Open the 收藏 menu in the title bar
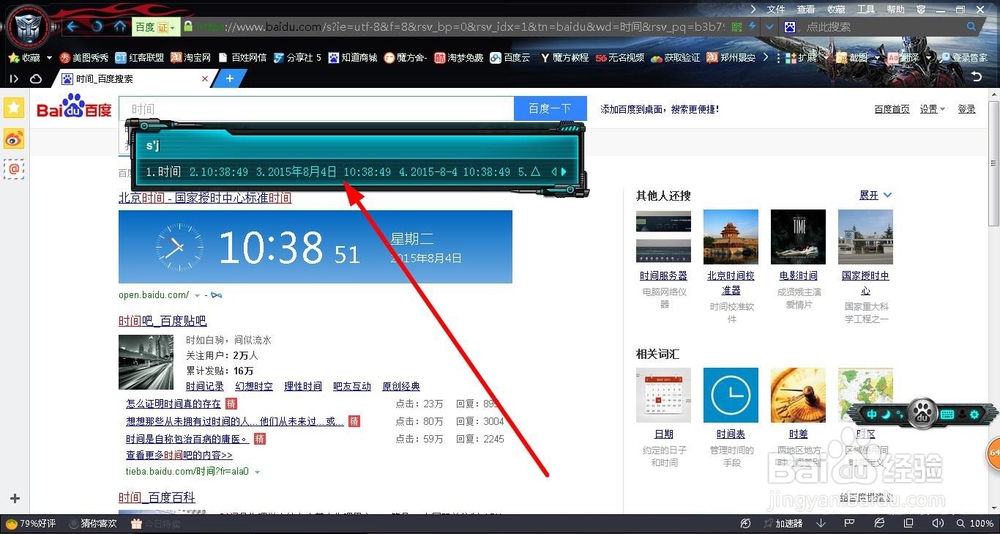Screen dimensions: 1000x534 [x=836, y=9]
